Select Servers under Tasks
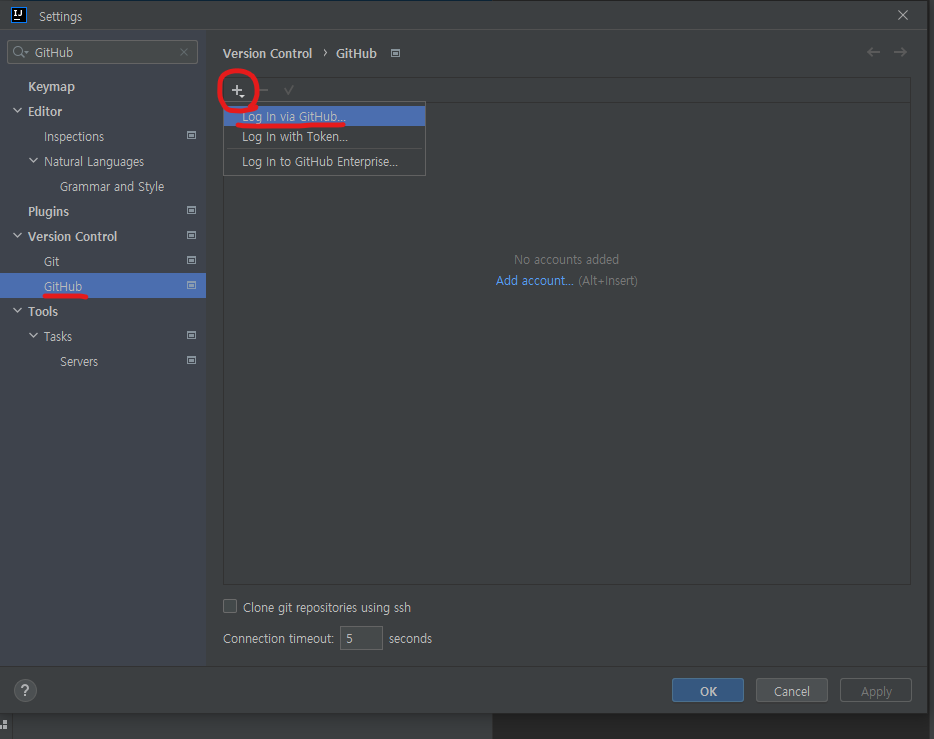This screenshot has width=934, height=739. 79,362
